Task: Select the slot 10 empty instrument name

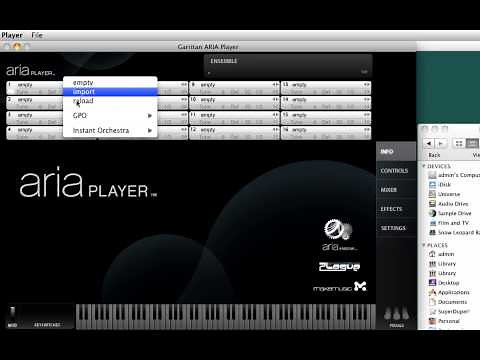Action: point(208,100)
